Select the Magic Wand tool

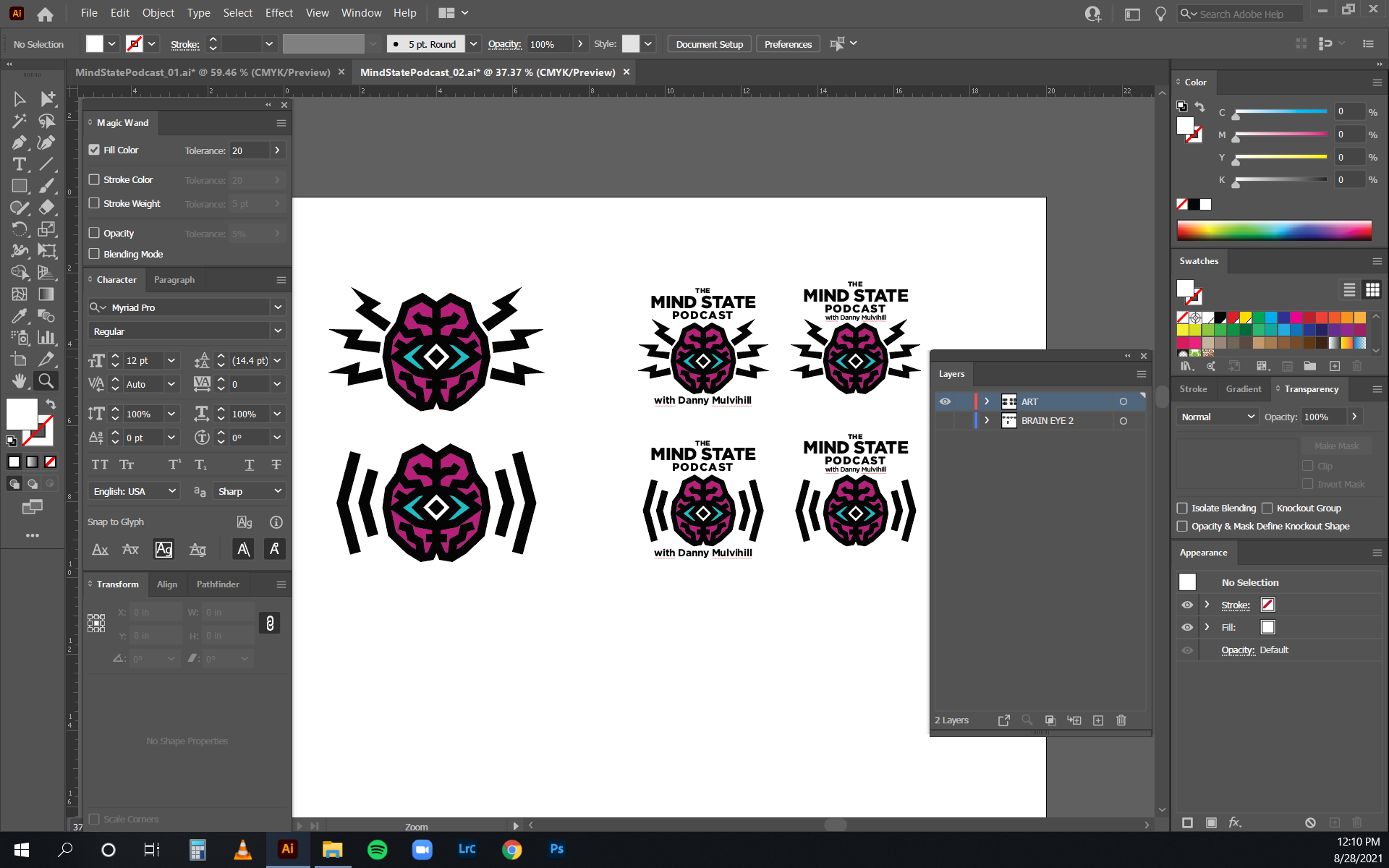[19, 121]
